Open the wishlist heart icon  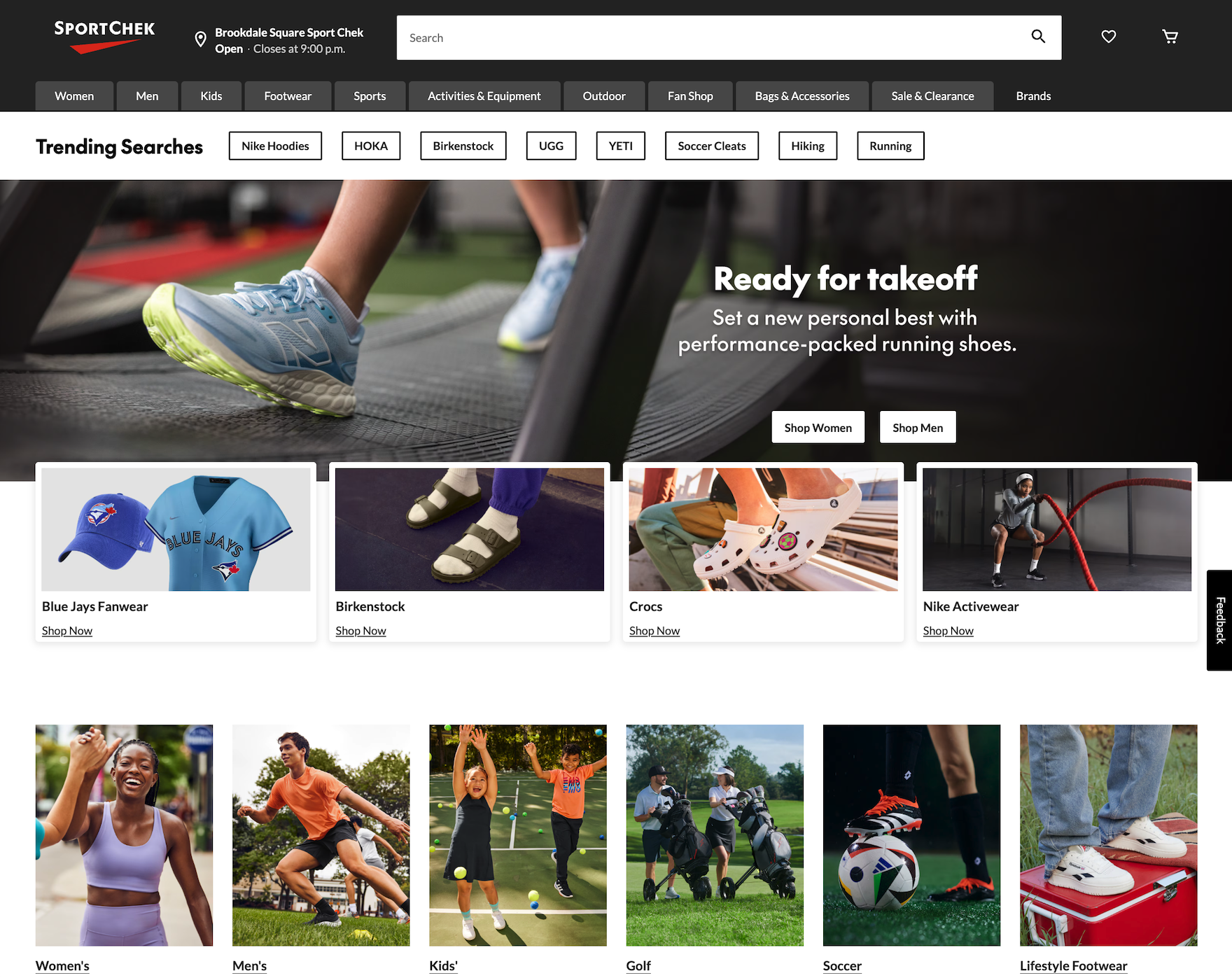(x=1108, y=36)
